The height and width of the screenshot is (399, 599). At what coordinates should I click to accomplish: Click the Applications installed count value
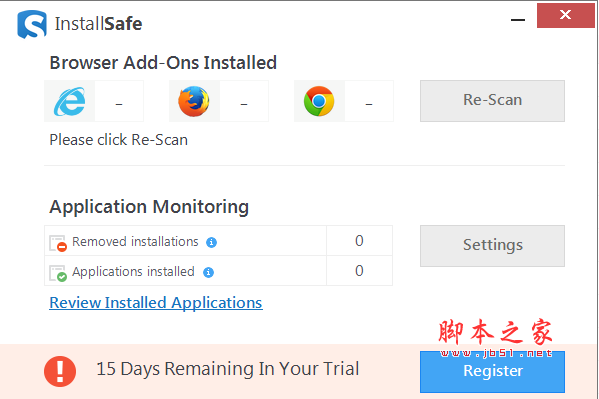point(359,271)
